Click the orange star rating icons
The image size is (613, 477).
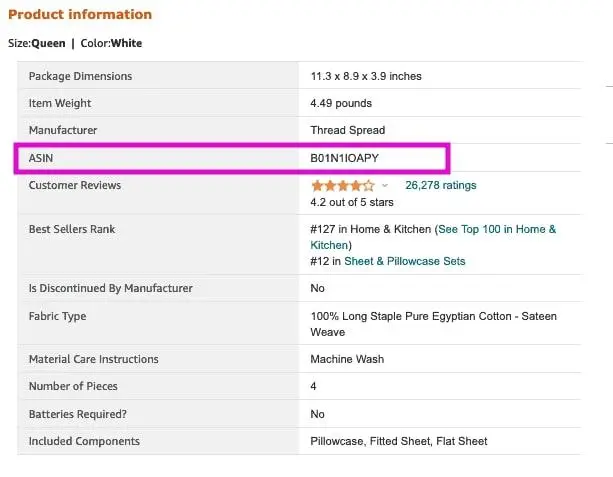pos(343,185)
